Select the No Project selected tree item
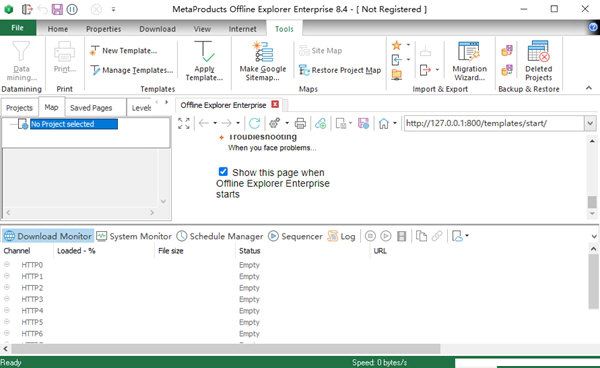 [74, 124]
